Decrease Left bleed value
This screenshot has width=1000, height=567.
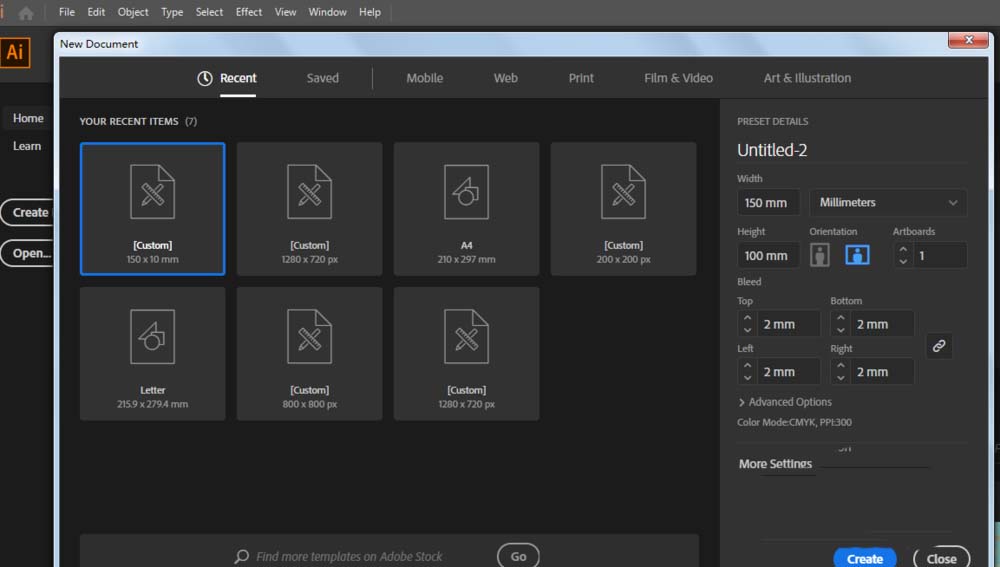[x=747, y=378]
